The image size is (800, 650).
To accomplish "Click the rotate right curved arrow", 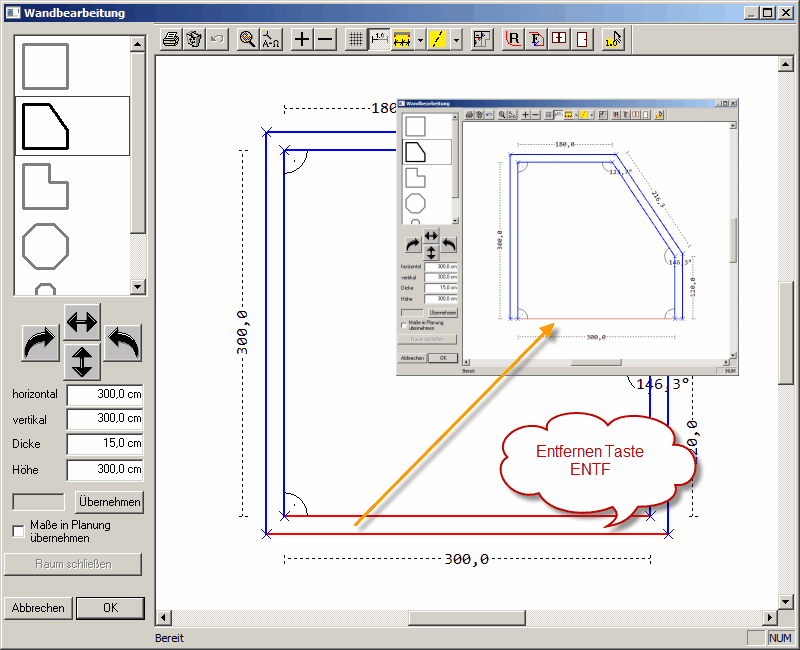I will (41, 342).
